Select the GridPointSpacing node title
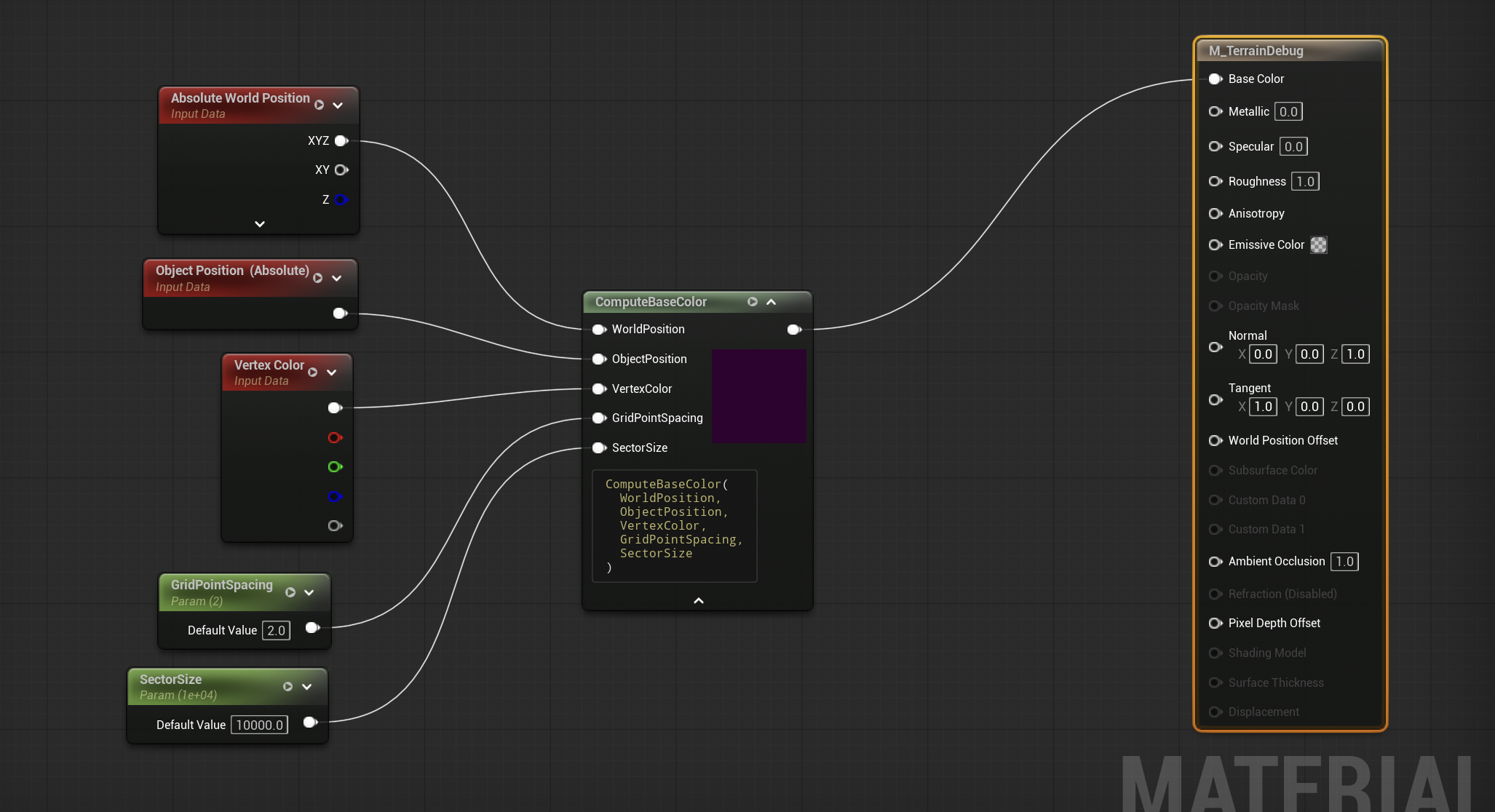 pyautogui.click(x=222, y=585)
